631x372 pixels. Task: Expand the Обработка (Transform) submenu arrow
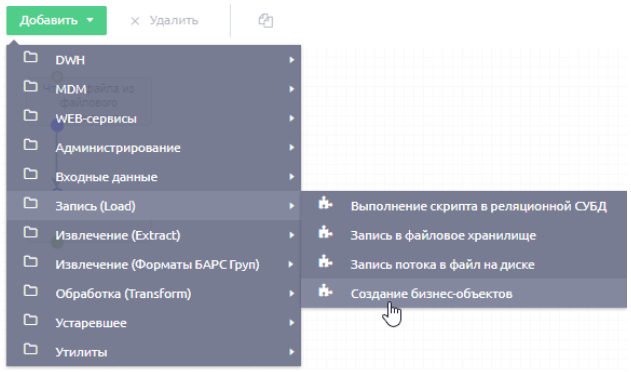point(292,293)
